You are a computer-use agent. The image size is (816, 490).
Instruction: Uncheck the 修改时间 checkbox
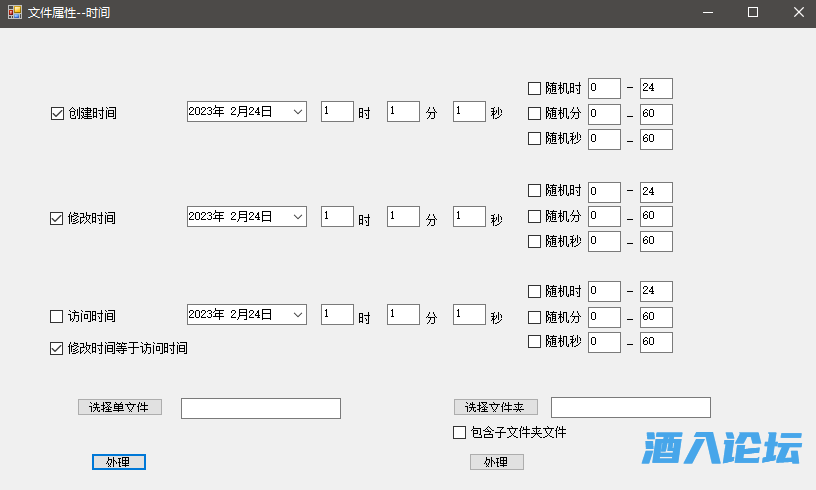point(57,217)
